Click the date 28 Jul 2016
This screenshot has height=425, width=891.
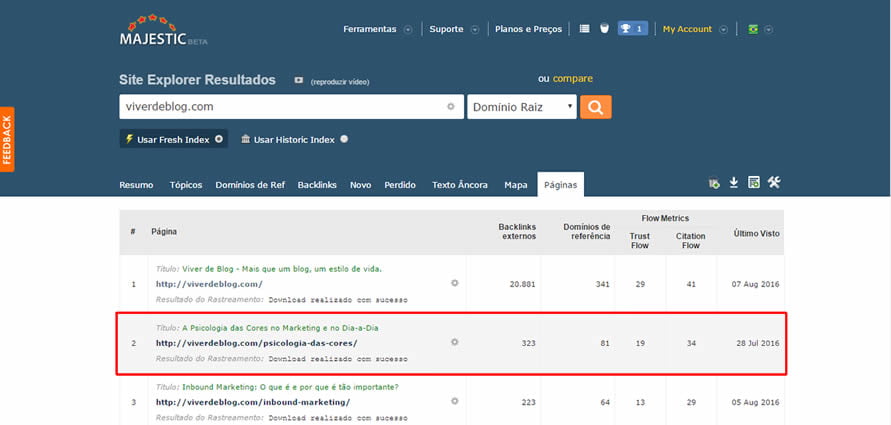click(756, 343)
